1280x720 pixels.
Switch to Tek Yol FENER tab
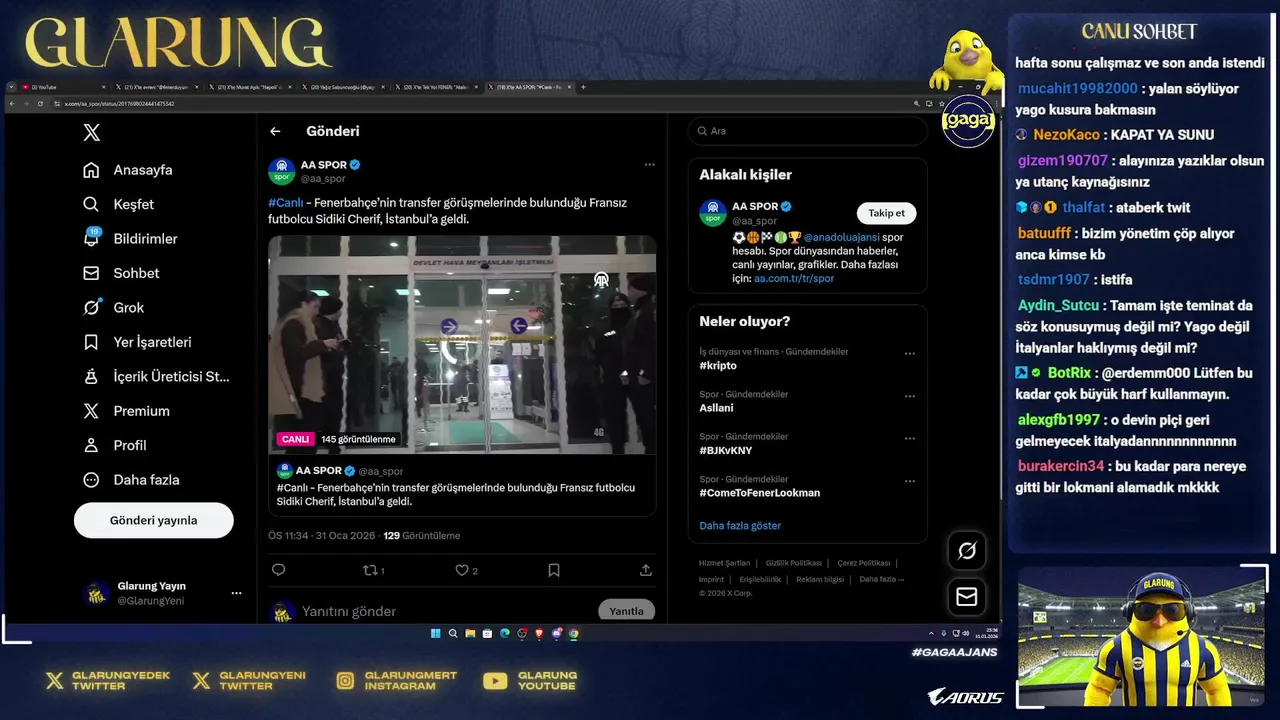click(435, 87)
